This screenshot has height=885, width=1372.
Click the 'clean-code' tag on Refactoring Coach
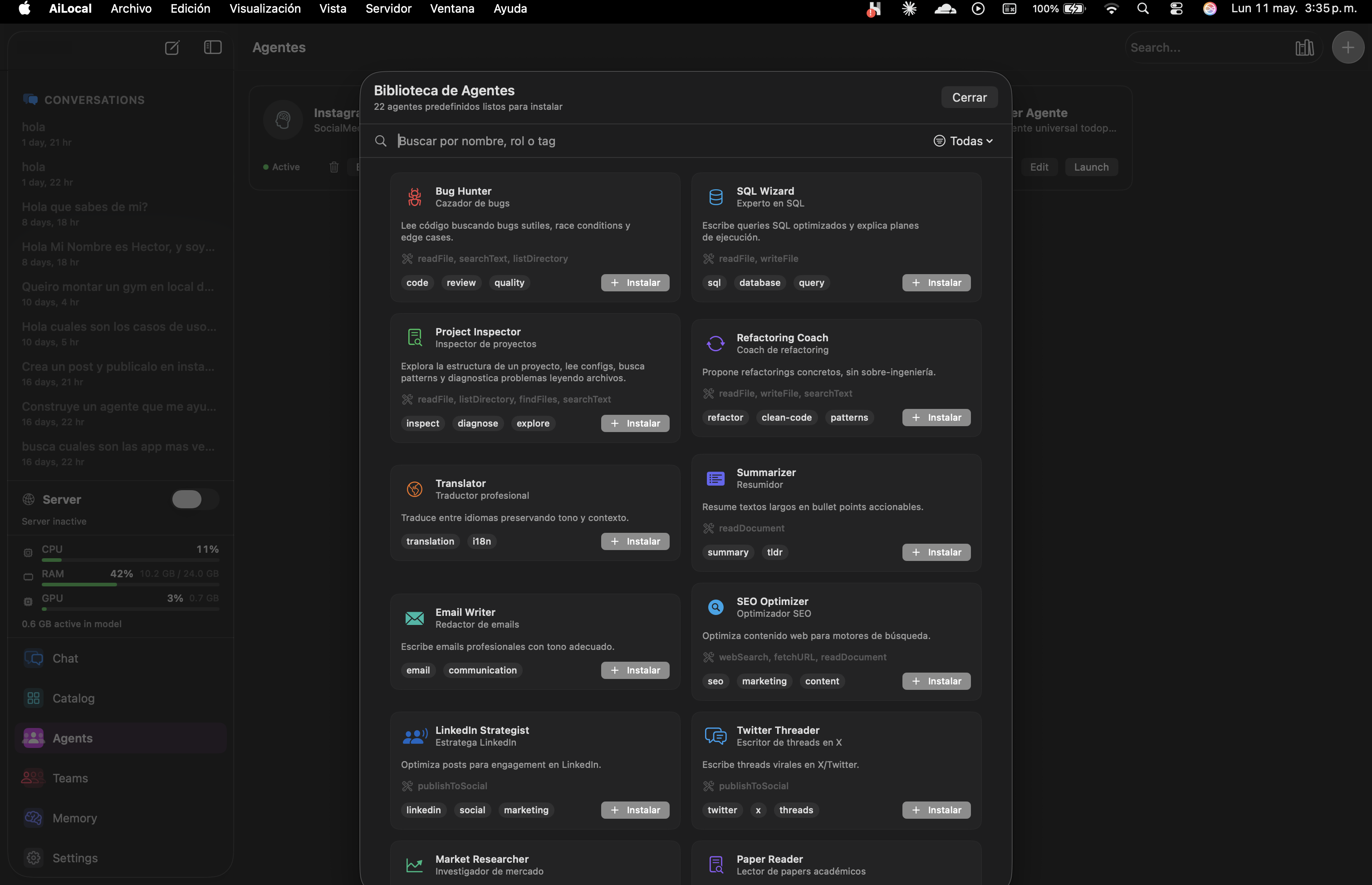click(787, 417)
